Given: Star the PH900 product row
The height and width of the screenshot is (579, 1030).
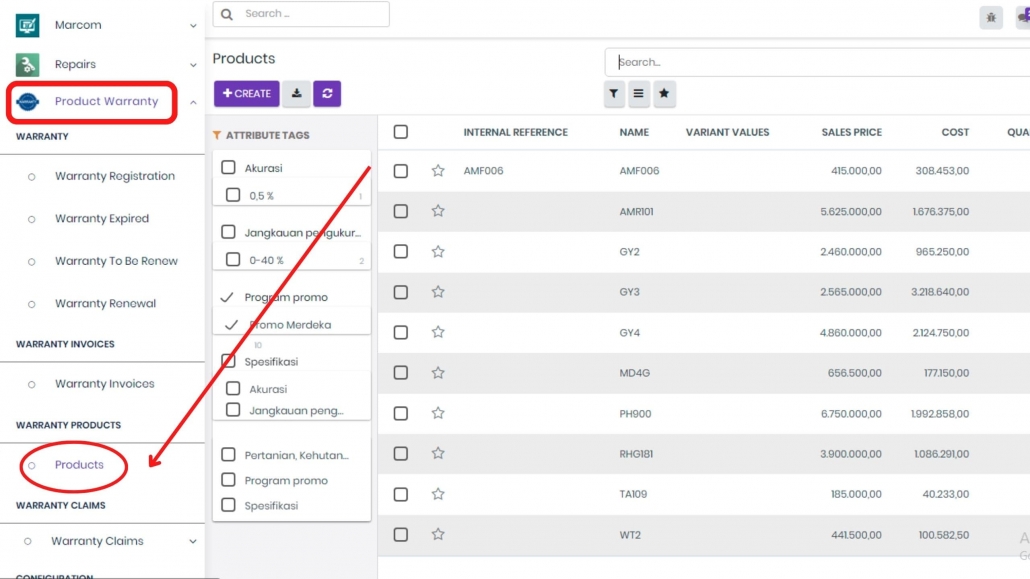Looking at the screenshot, I should click(438, 413).
